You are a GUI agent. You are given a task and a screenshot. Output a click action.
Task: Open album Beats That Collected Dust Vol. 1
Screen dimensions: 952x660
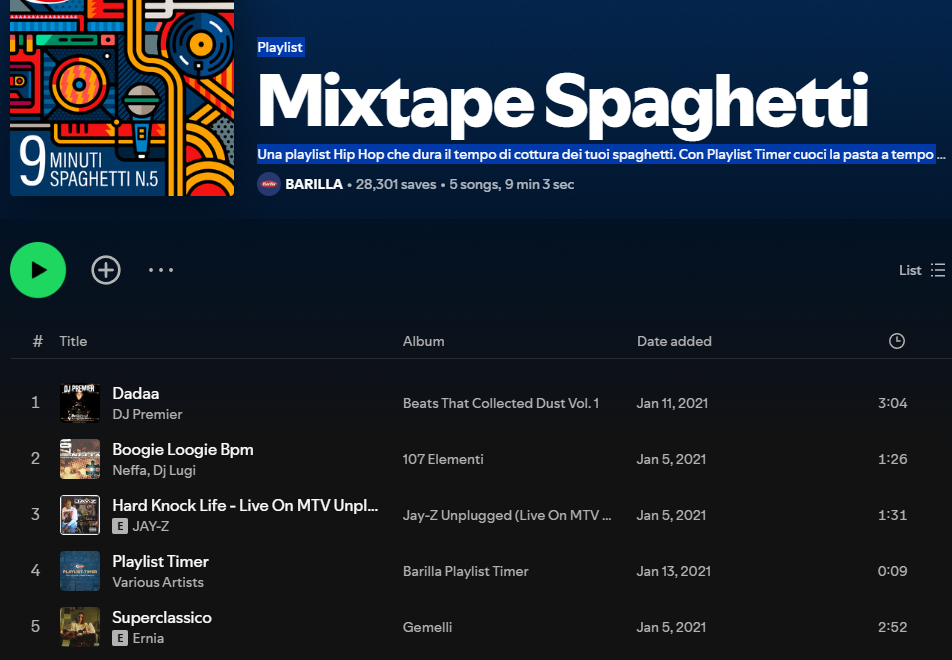[x=501, y=403]
